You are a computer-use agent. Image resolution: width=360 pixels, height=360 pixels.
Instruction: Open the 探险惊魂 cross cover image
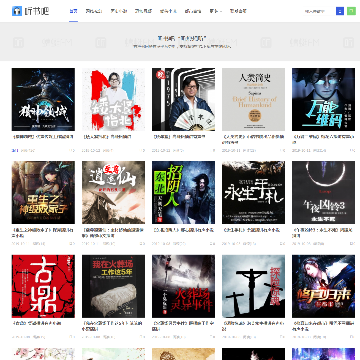coord(253,286)
